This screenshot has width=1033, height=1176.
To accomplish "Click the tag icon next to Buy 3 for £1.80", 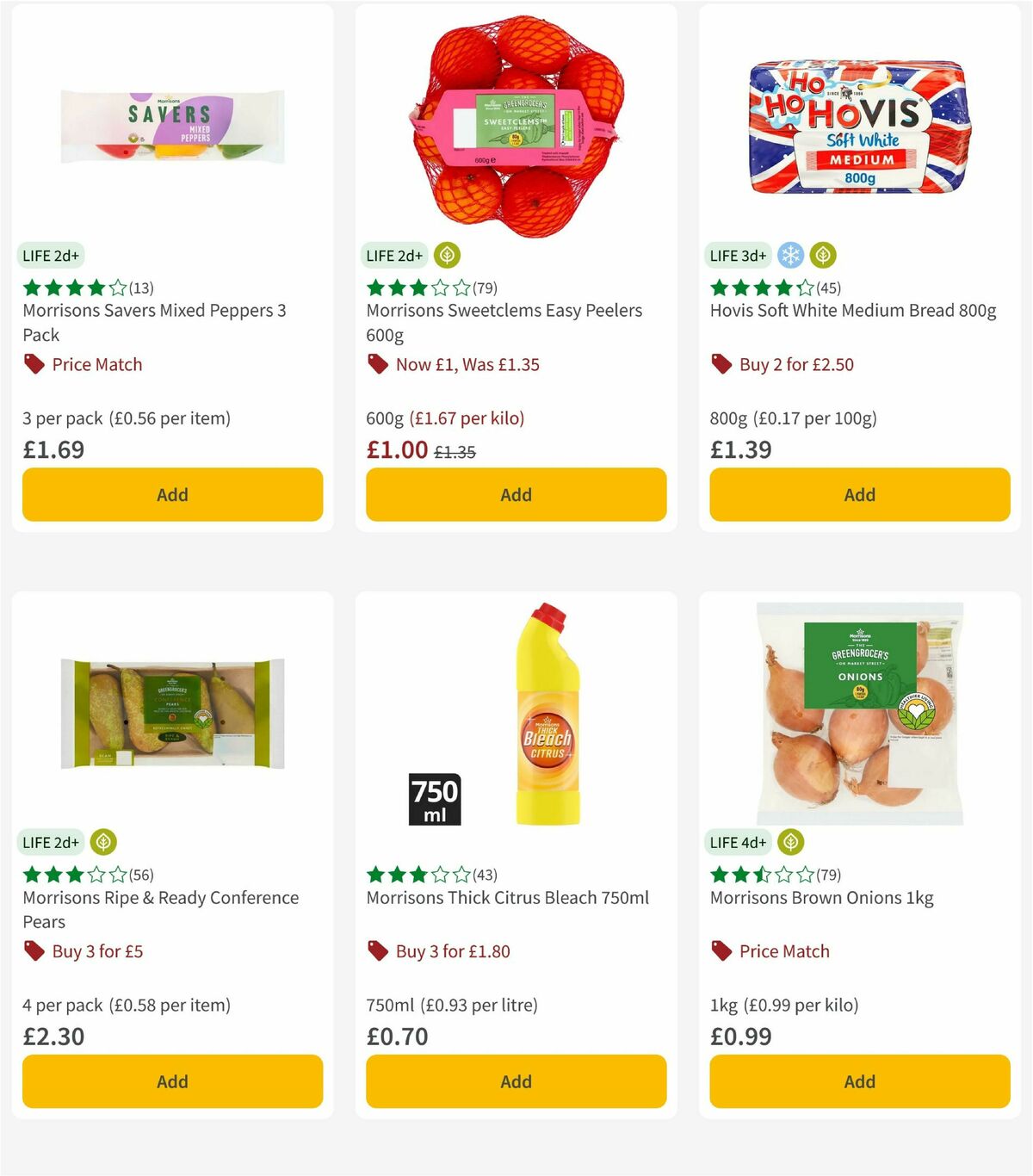I will coord(376,951).
